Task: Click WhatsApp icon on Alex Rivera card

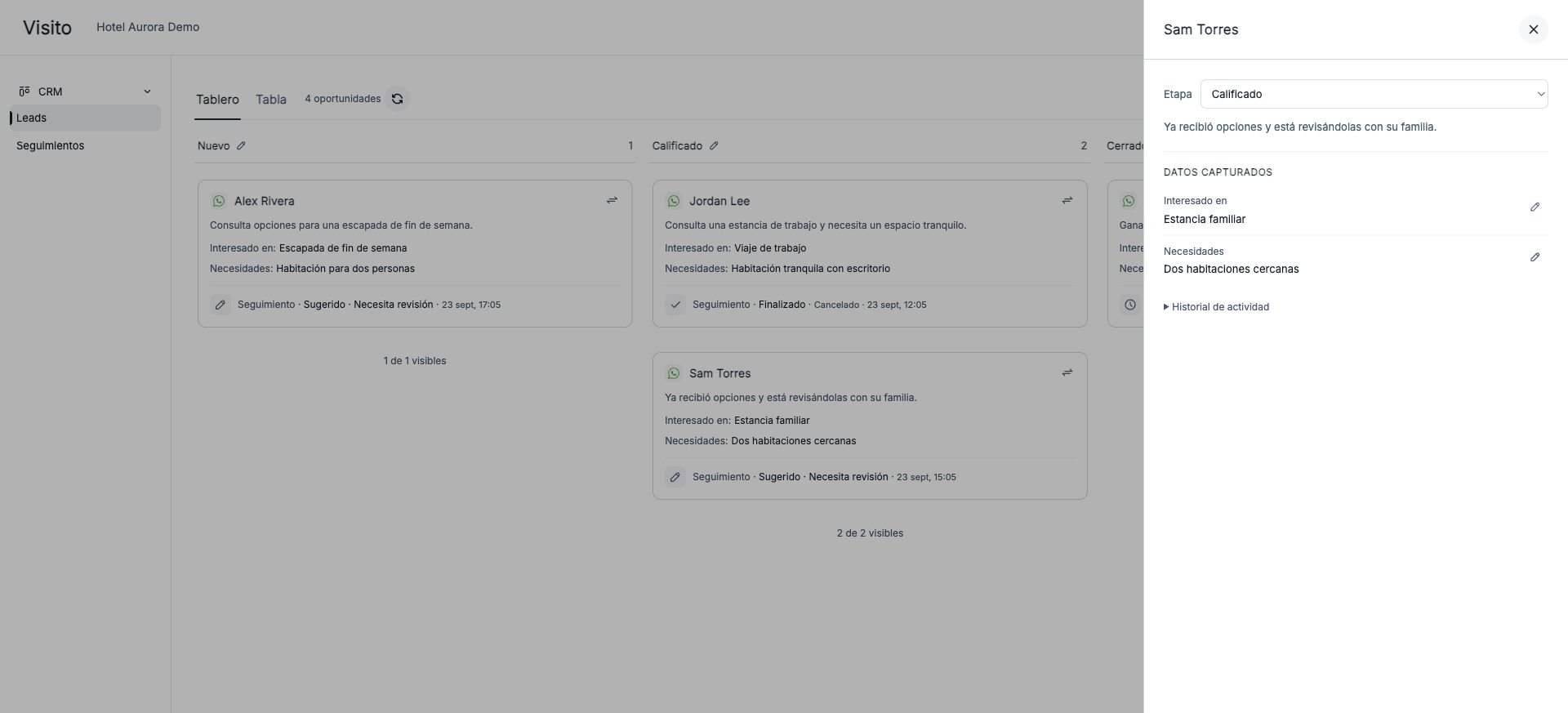Action: [x=219, y=201]
